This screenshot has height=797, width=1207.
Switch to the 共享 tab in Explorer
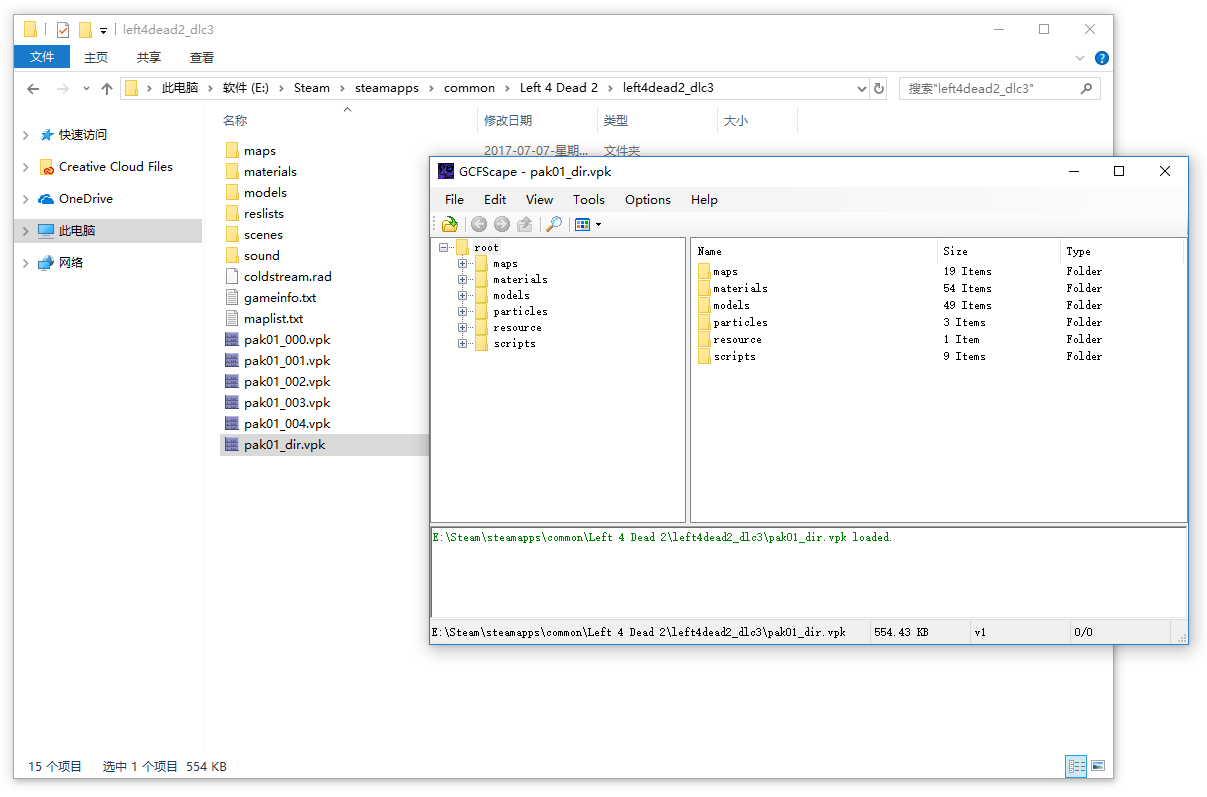(149, 57)
